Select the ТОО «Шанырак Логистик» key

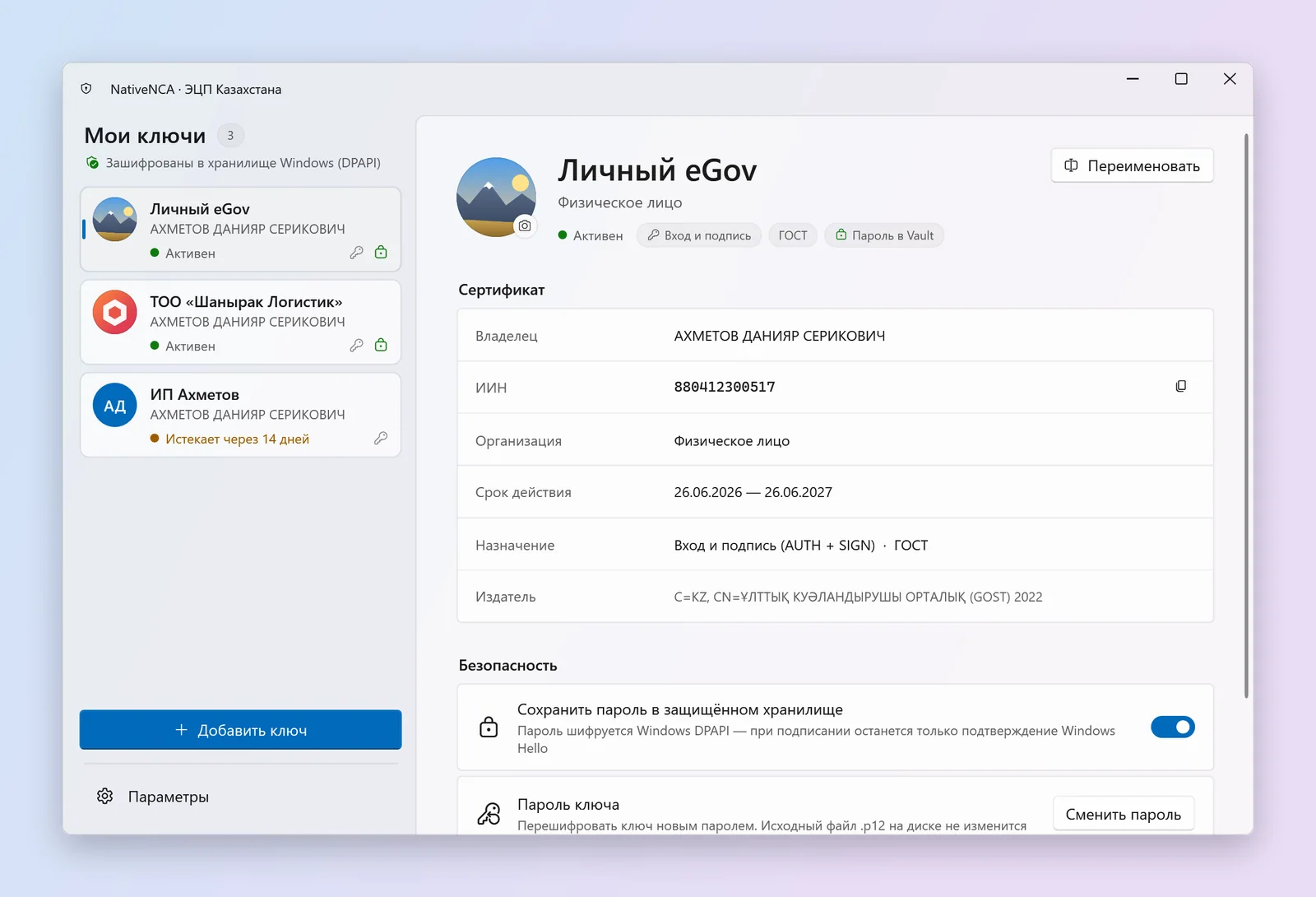click(240, 323)
